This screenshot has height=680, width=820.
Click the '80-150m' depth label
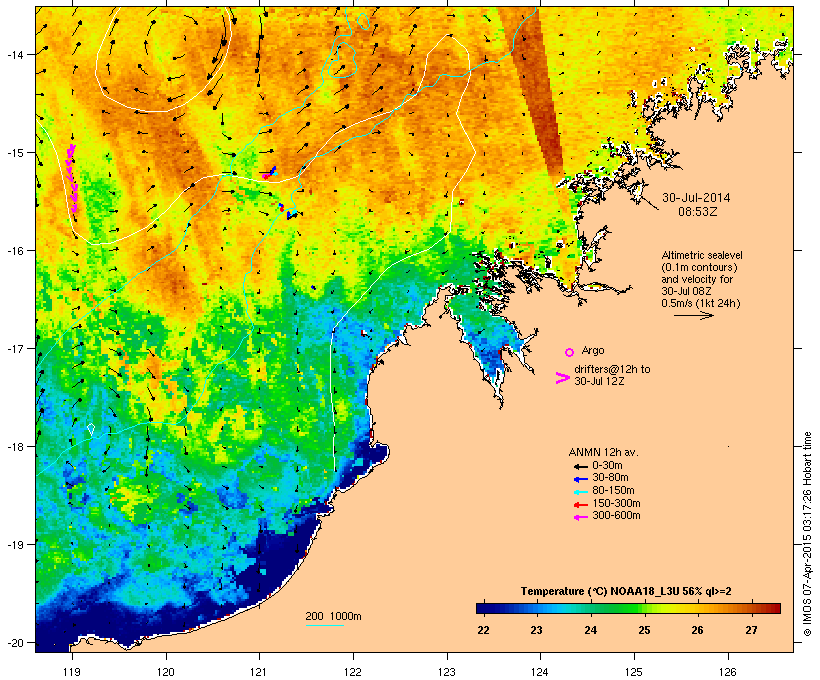[x=613, y=491]
